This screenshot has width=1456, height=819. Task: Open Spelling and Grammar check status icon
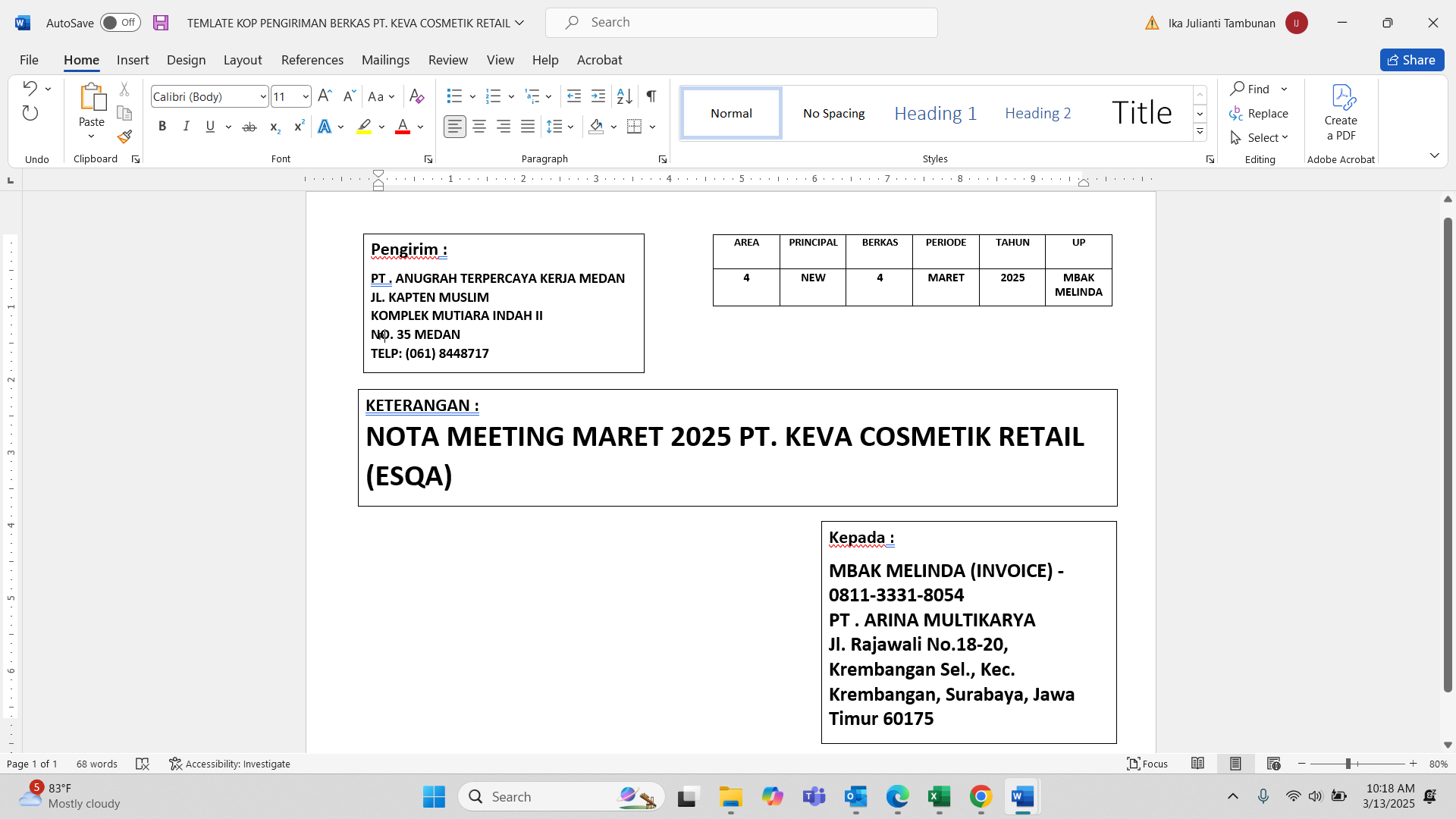pyautogui.click(x=142, y=764)
